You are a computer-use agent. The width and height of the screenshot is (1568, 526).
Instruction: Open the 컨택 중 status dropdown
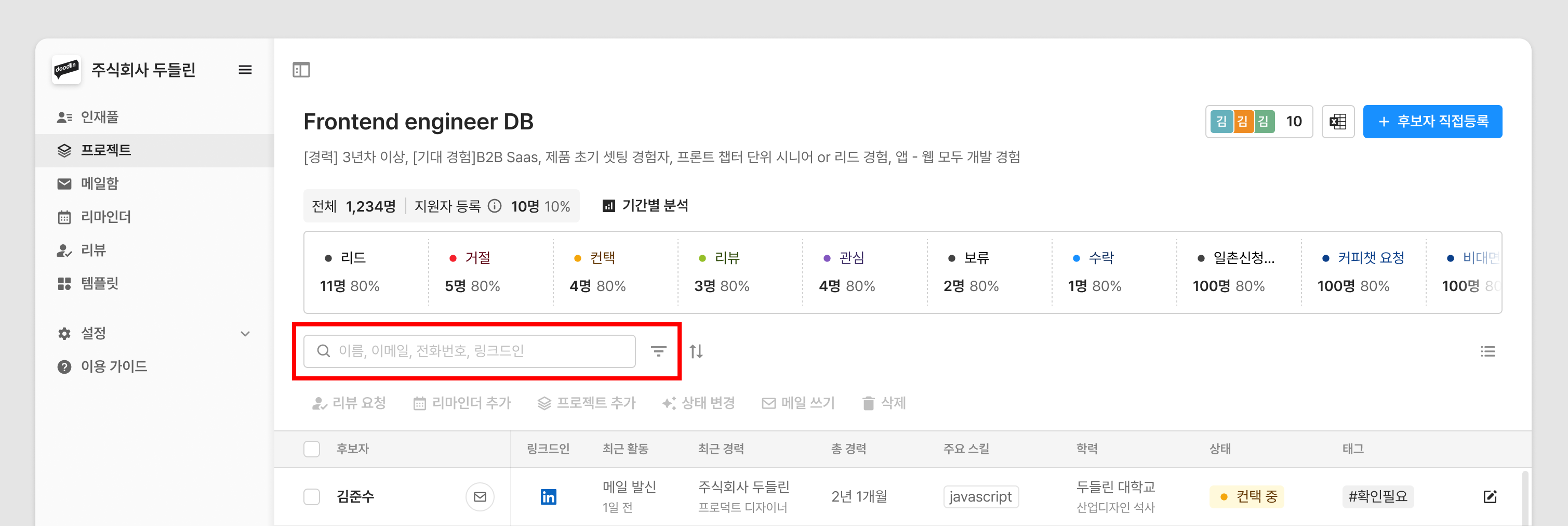pyautogui.click(x=1247, y=497)
